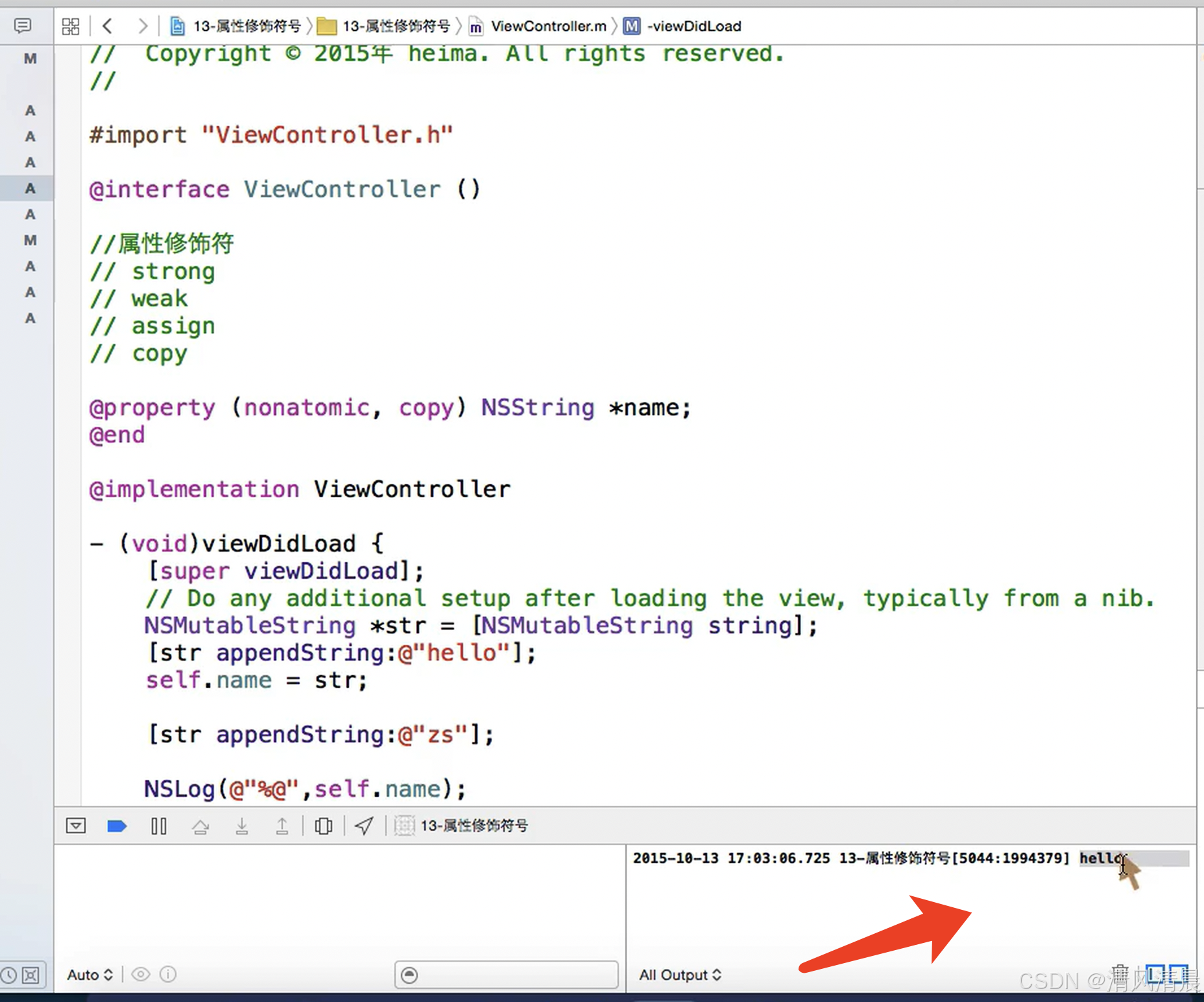Hide the debug area toggle
Viewport: 1204px width, 1002px height.
(76, 825)
